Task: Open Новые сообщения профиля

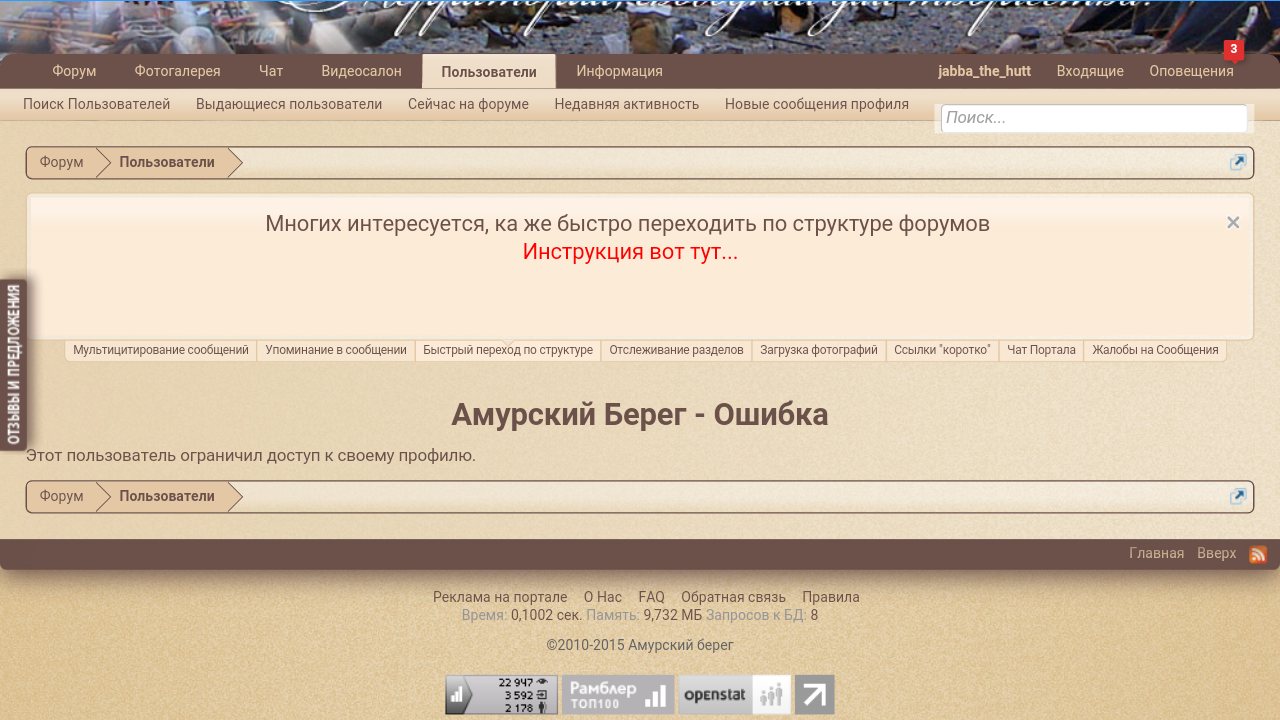Action: [x=817, y=104]
